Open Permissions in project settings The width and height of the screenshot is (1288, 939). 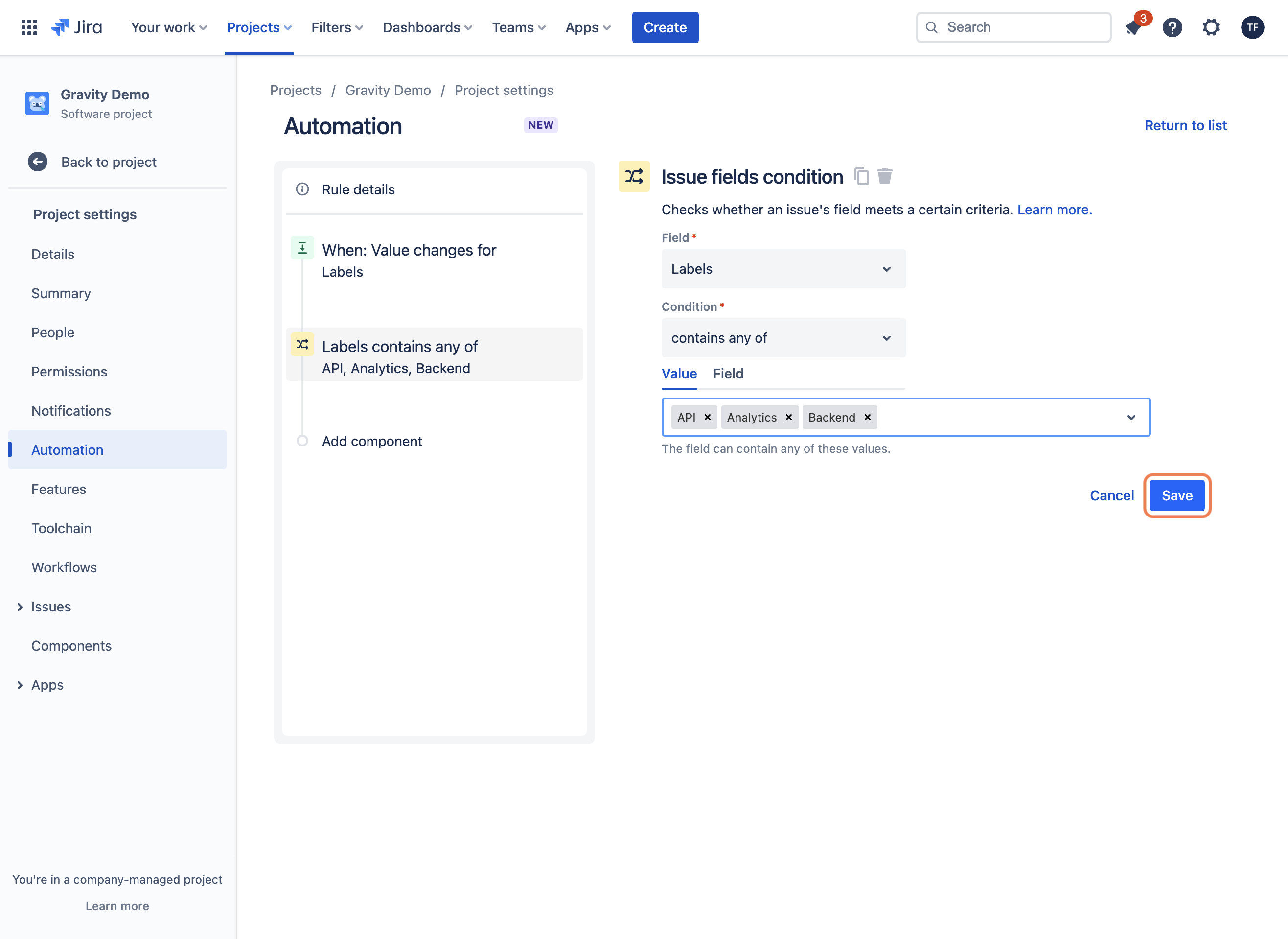(x=69, y=372)
